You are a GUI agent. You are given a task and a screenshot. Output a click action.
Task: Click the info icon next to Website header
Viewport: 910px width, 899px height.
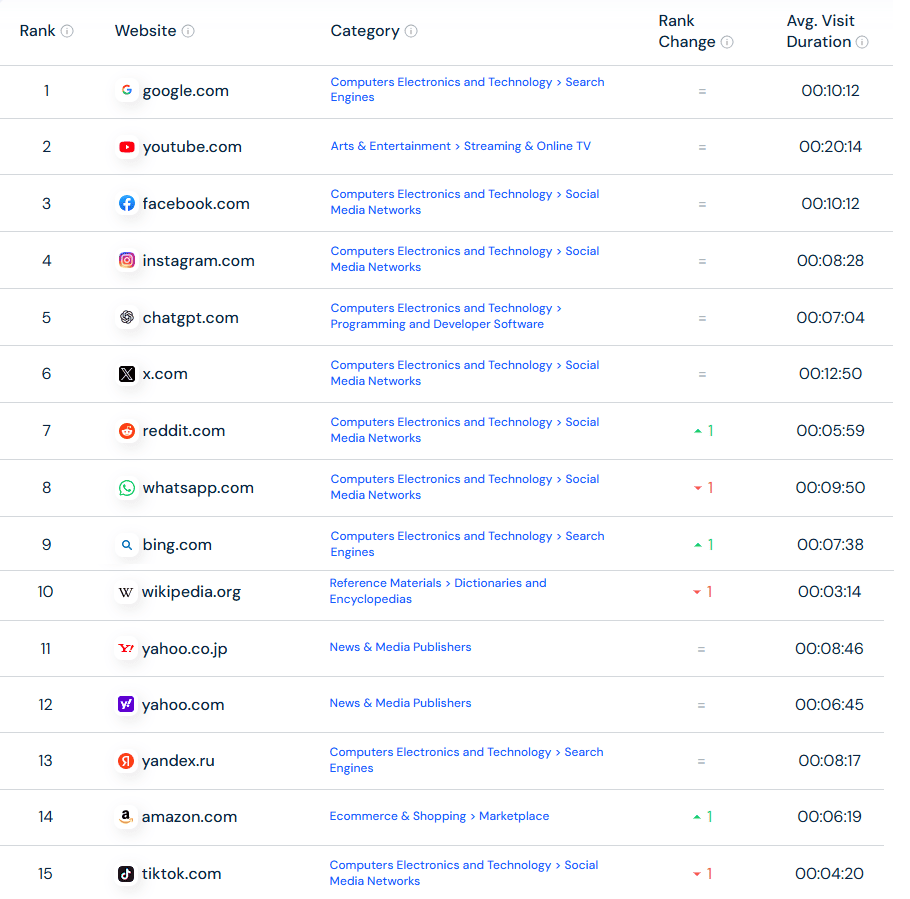(x=188, y=31)
